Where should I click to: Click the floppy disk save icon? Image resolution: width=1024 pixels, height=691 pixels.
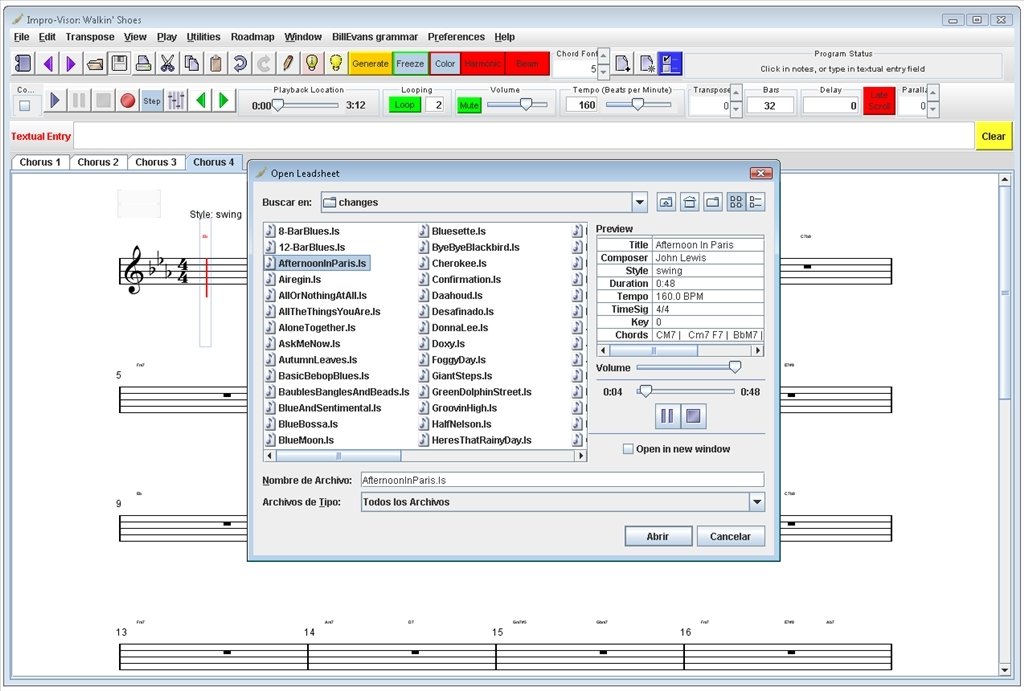tap(119, 63)
